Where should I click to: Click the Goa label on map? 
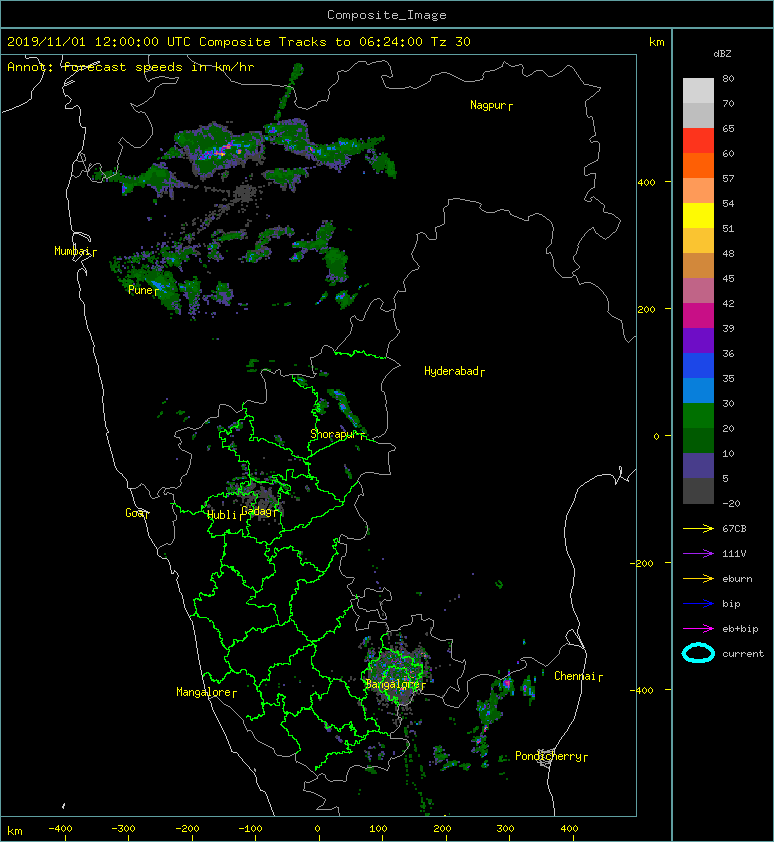point(134,513)
